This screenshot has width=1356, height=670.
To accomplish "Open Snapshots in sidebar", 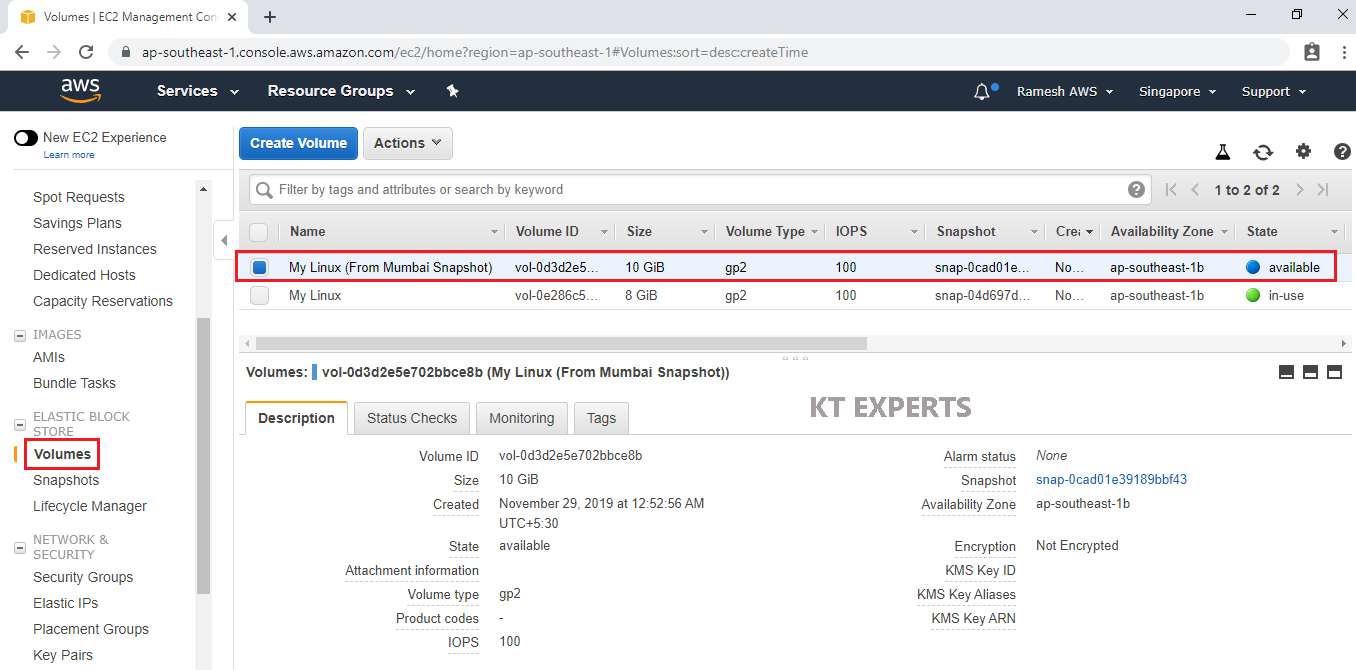I will click(x=66, y=480).
